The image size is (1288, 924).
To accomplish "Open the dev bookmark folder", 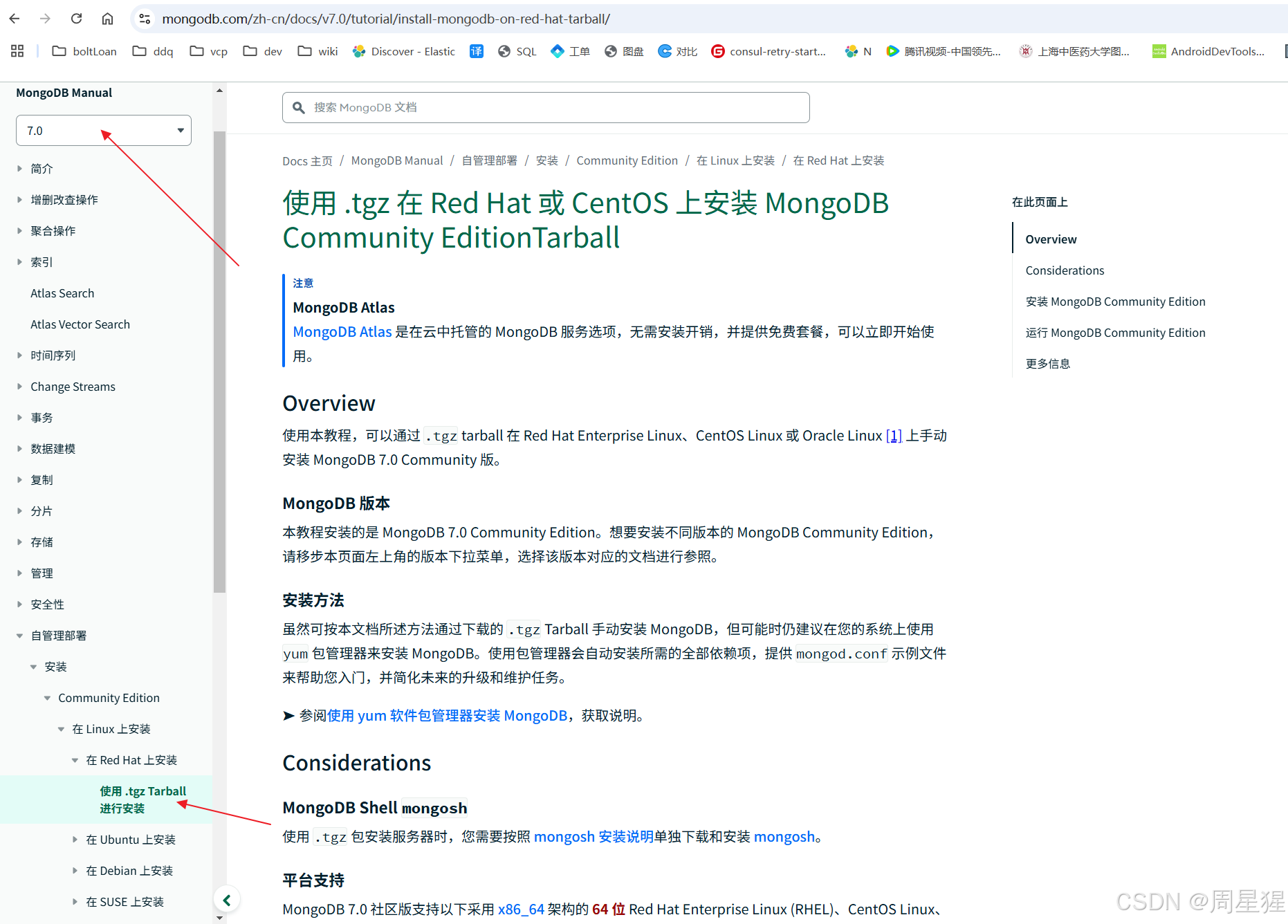I will [x=263, y=51].
